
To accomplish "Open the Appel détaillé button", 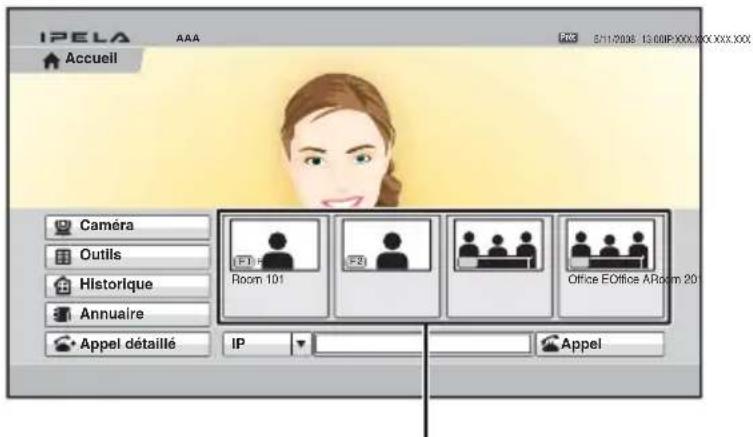I will click(x=128, y=344).
